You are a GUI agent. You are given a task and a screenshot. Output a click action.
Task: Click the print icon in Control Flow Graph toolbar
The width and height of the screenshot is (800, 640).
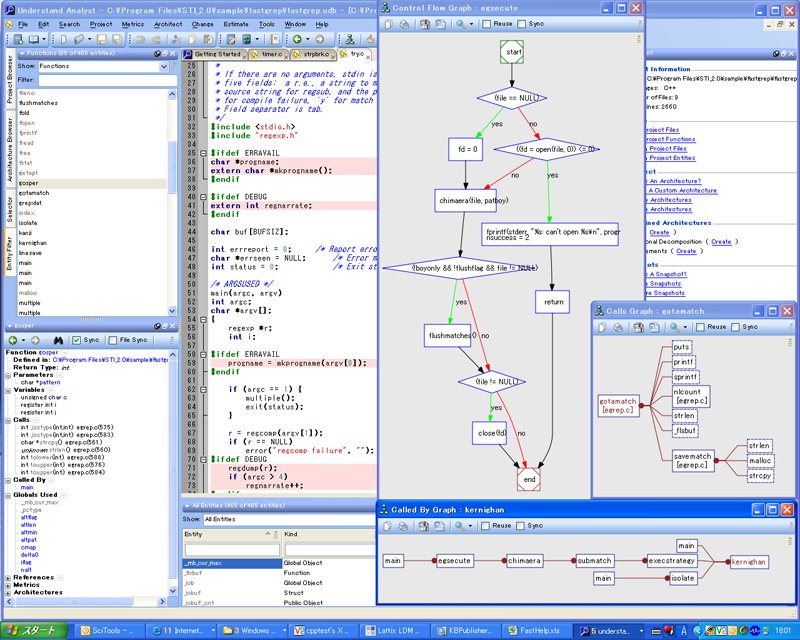point(405,24)
